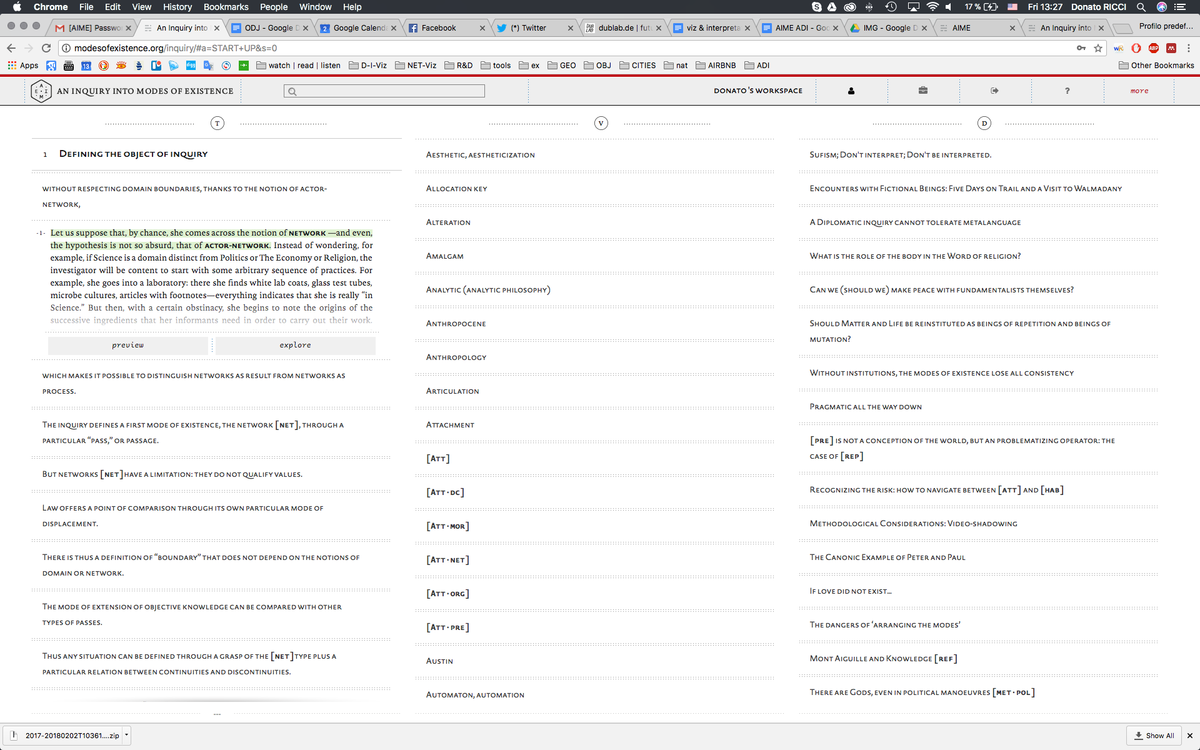Bookmark this page with the star icon

(x=1098, y=48)
